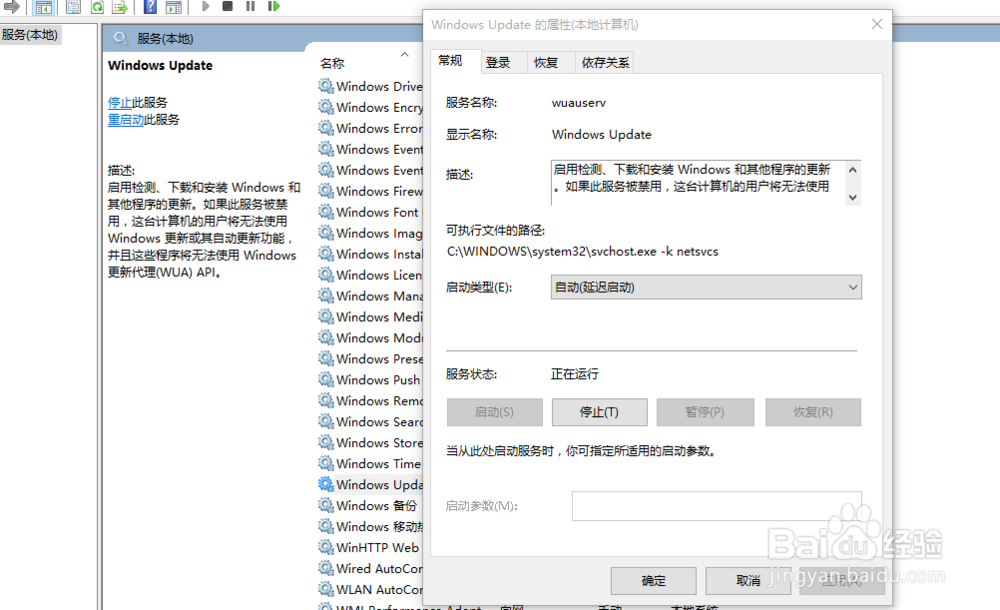This screenshot has width=1000, height=610.
Task: Click the export list toolbar icon
Action: (x=120, y=7)
